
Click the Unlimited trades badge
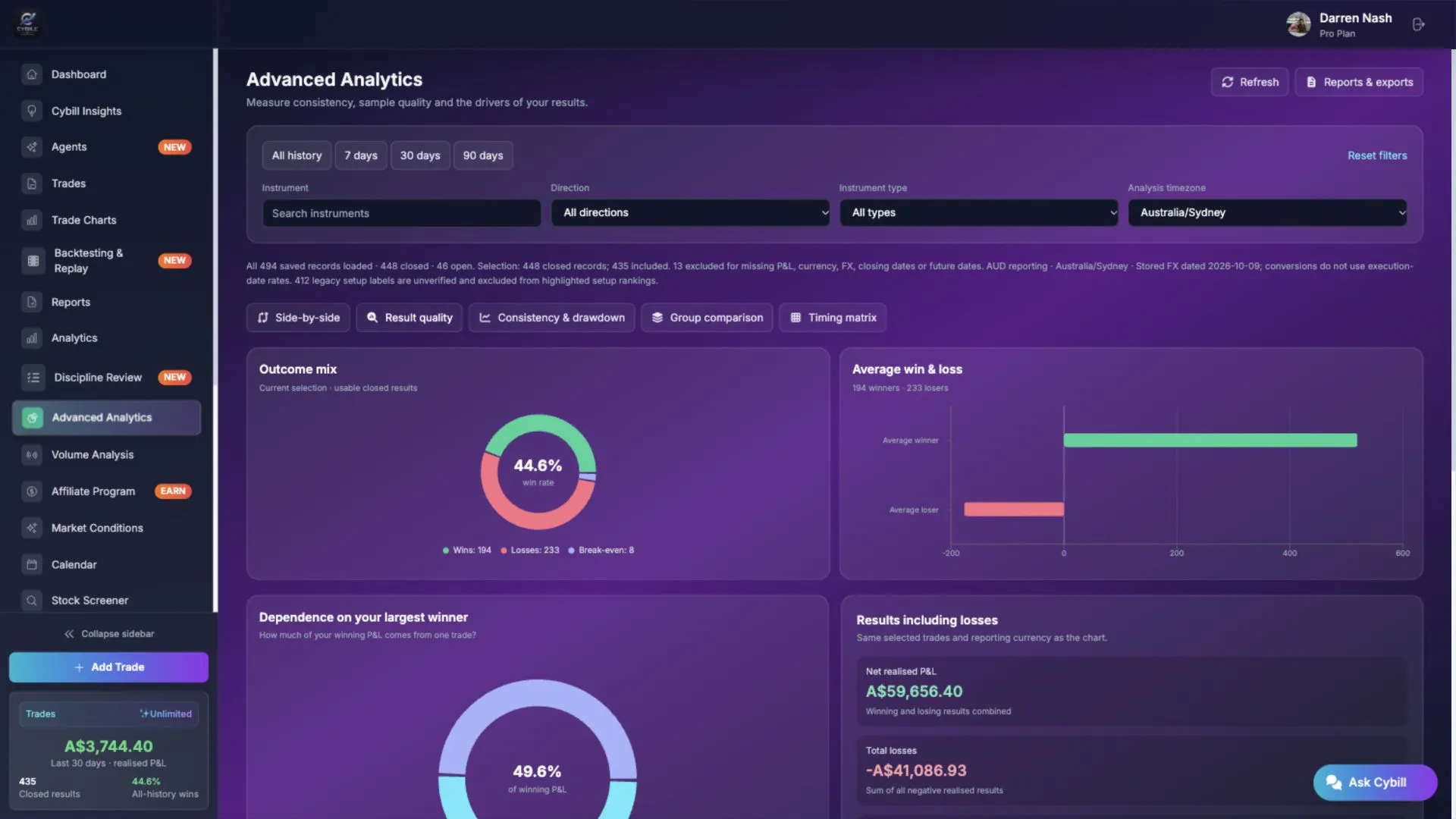[x=165, y=714]
